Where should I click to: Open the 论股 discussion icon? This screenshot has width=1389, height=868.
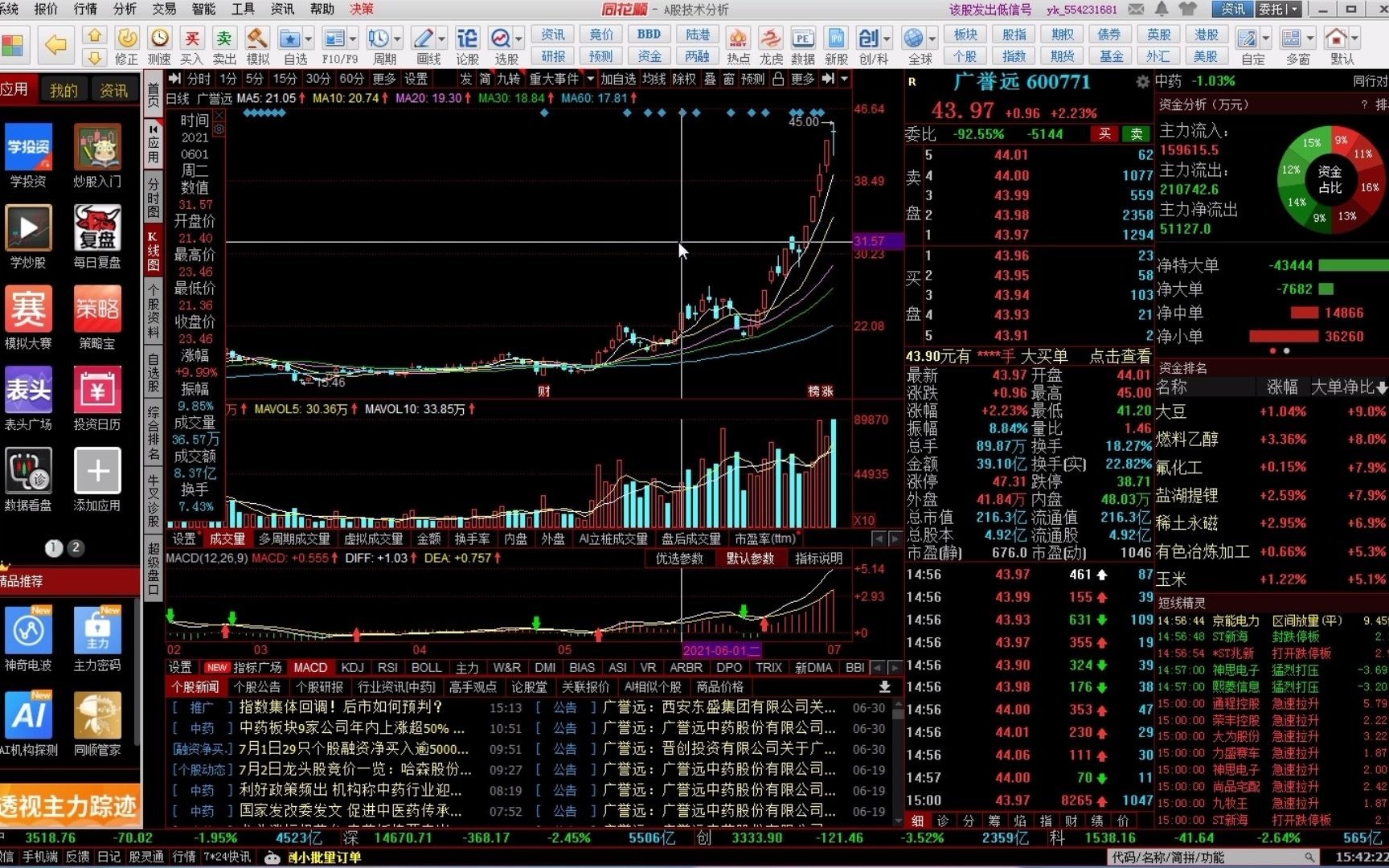[x=467, y=46]
